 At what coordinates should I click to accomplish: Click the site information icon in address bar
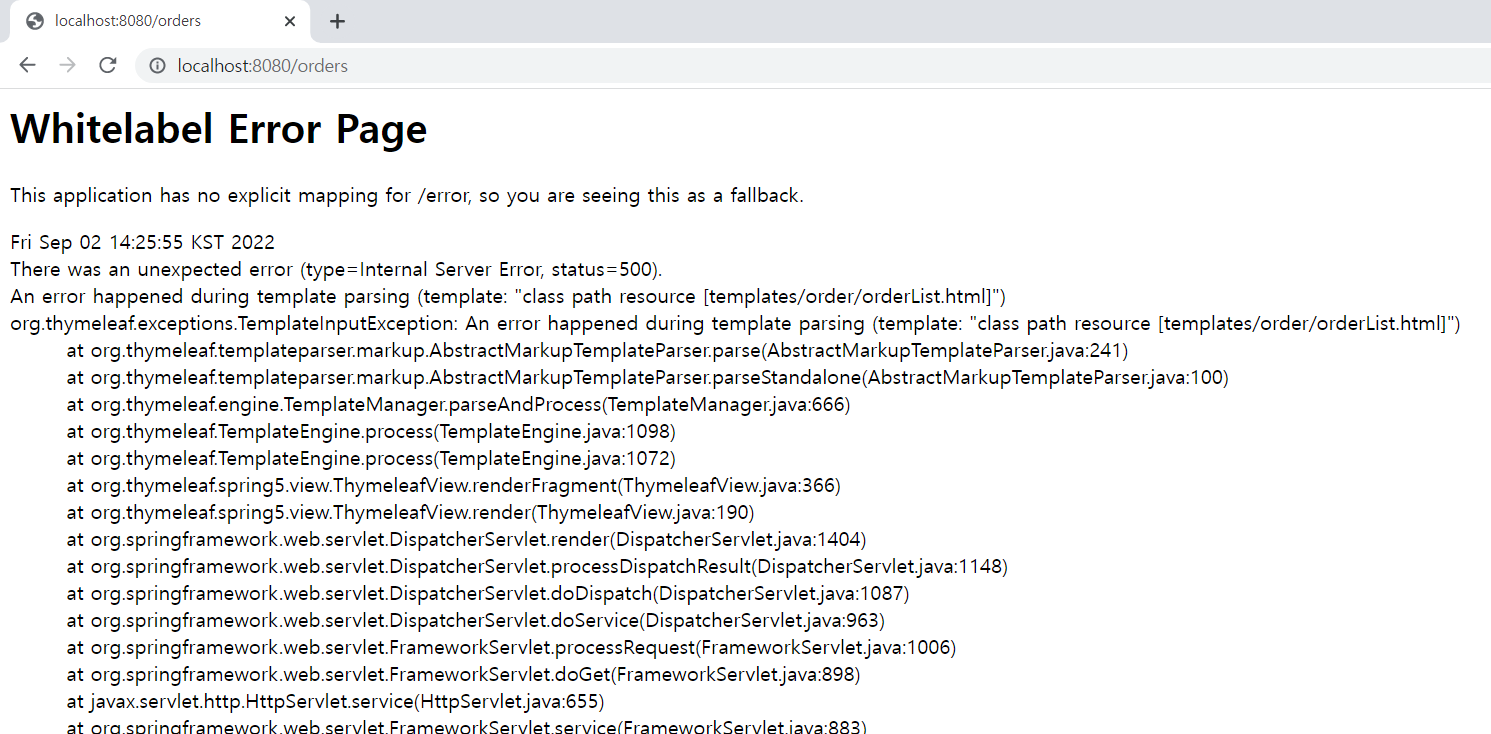pyautogui.click(x=157, y=66)
